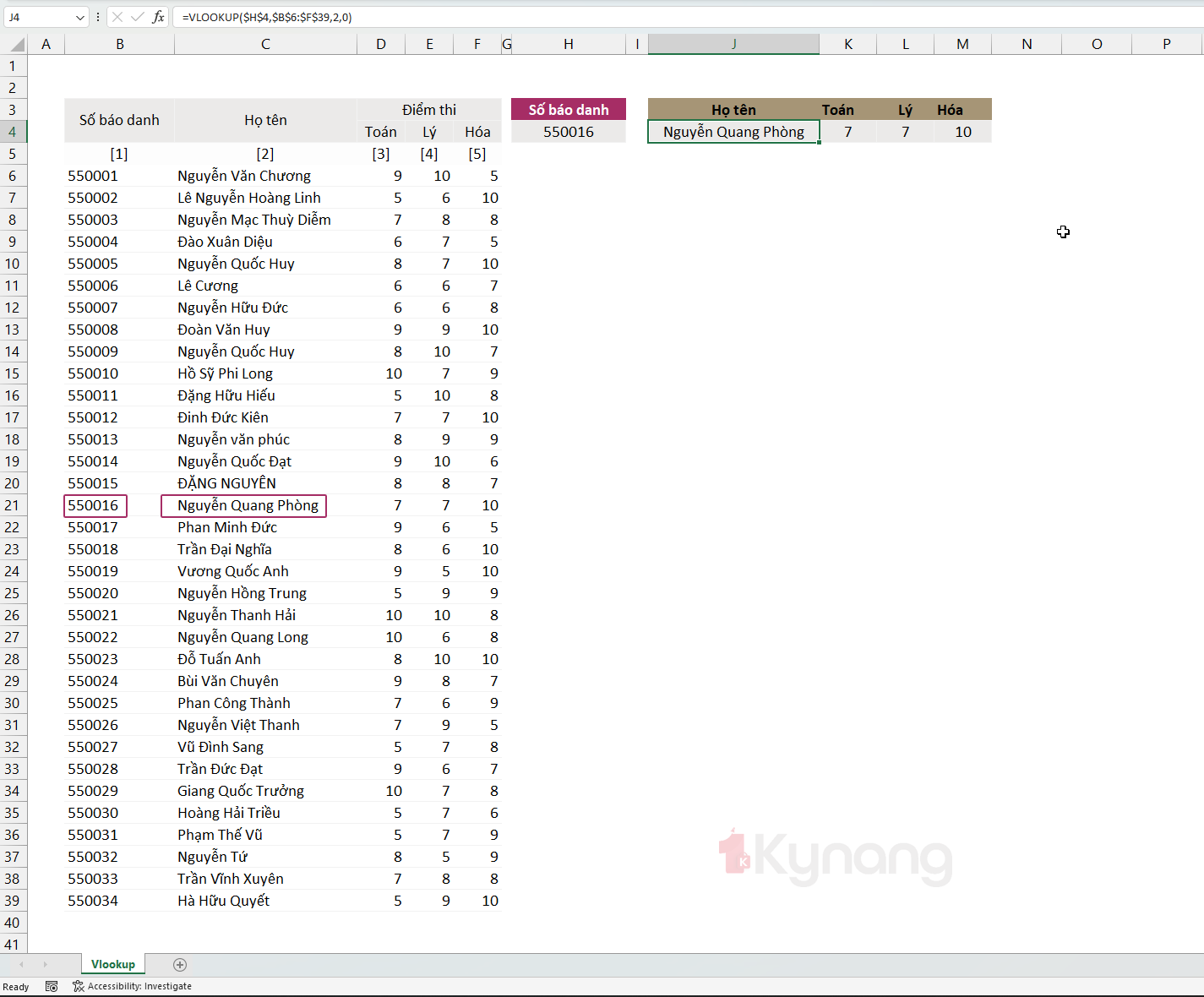Click name 'Nguyễn Hữu Đức'

(233, 308)
